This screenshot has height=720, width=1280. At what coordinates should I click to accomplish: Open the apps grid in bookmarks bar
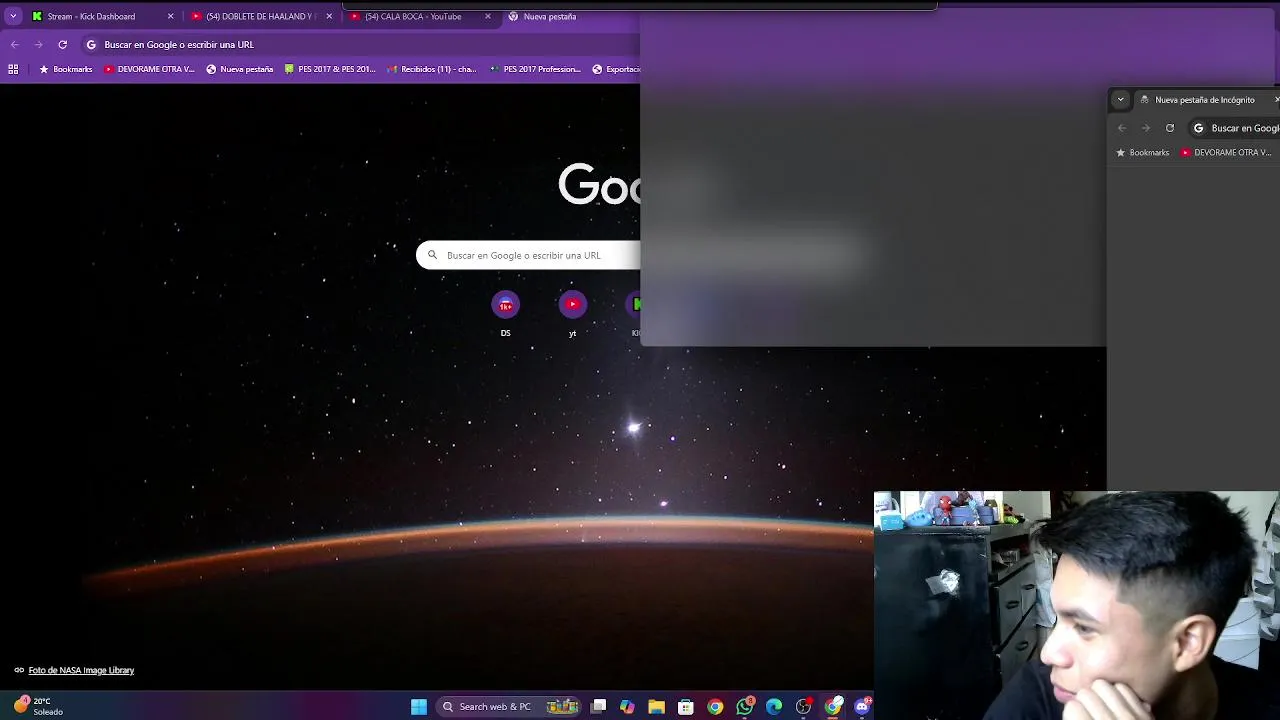coord(13,69)
